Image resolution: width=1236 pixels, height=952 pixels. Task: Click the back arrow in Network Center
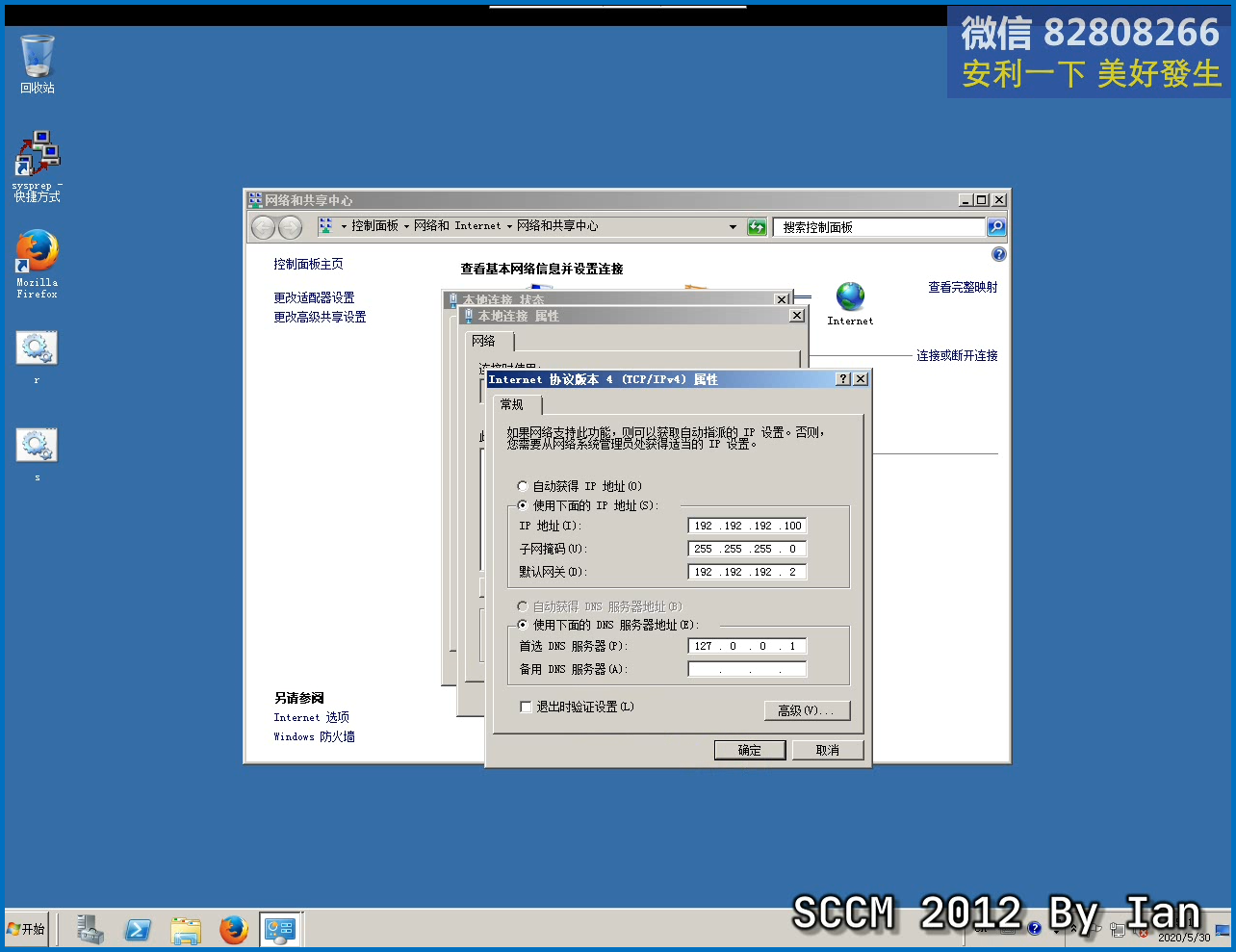(263, 227)
